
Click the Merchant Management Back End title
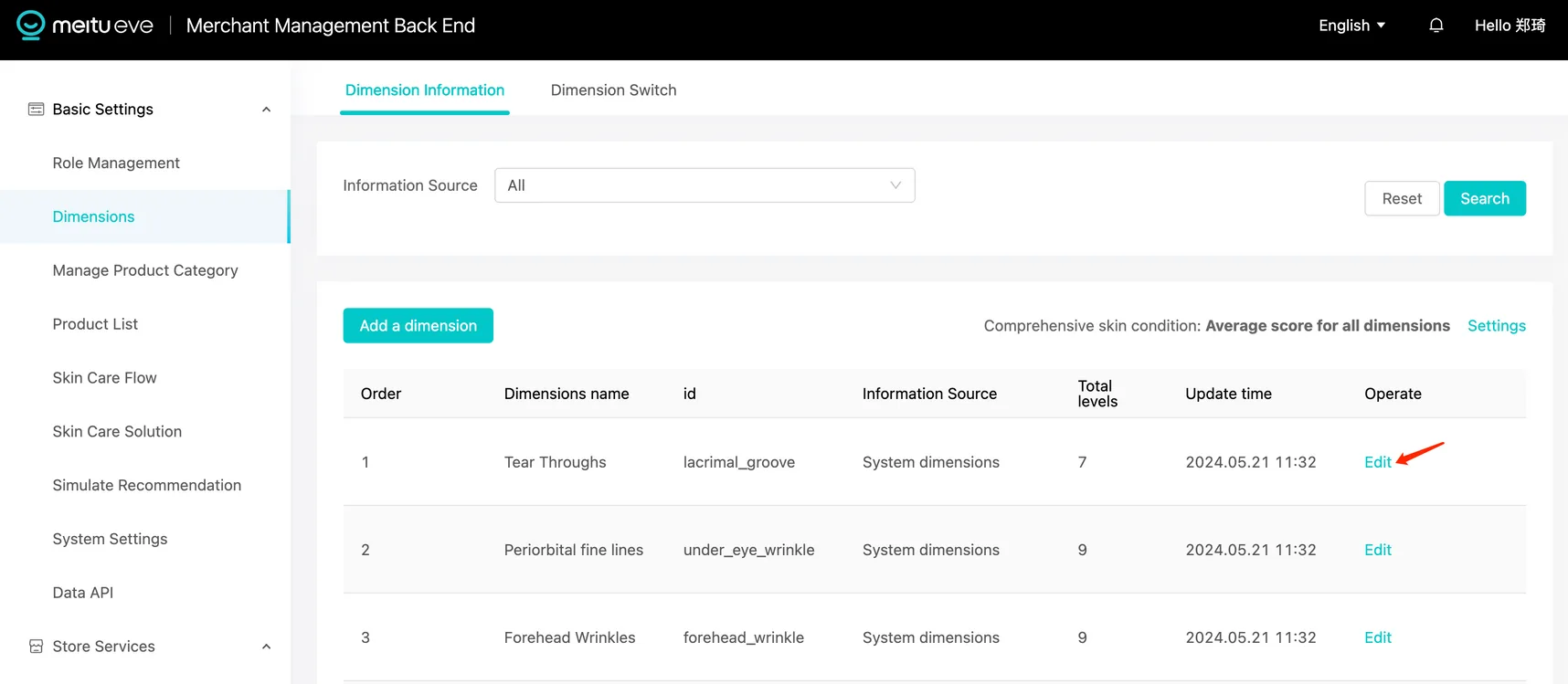pos(331,26)
